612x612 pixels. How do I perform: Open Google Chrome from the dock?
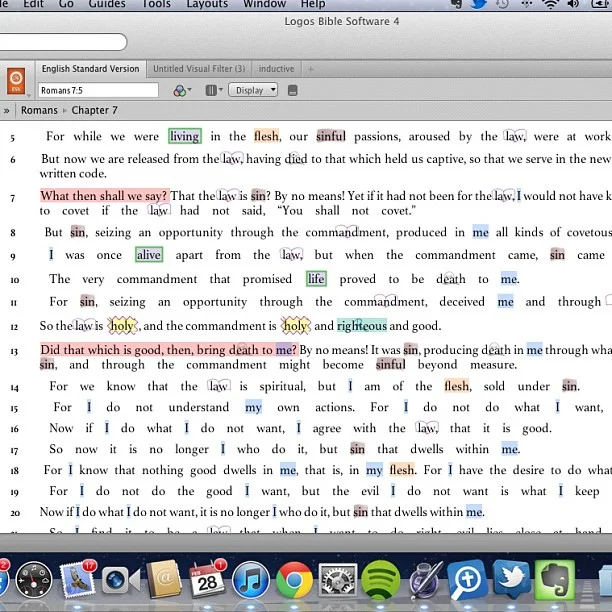point(294,580)
